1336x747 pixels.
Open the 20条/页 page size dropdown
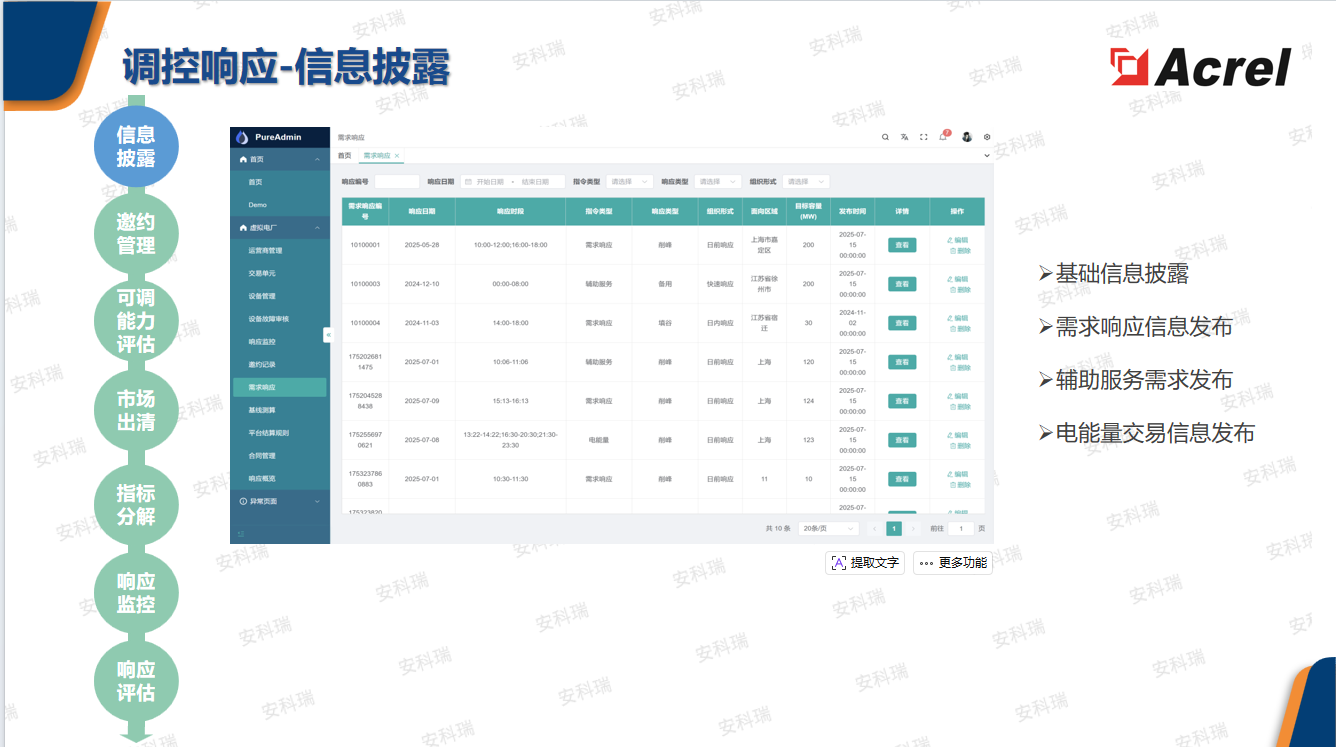(x=829, y=528)
